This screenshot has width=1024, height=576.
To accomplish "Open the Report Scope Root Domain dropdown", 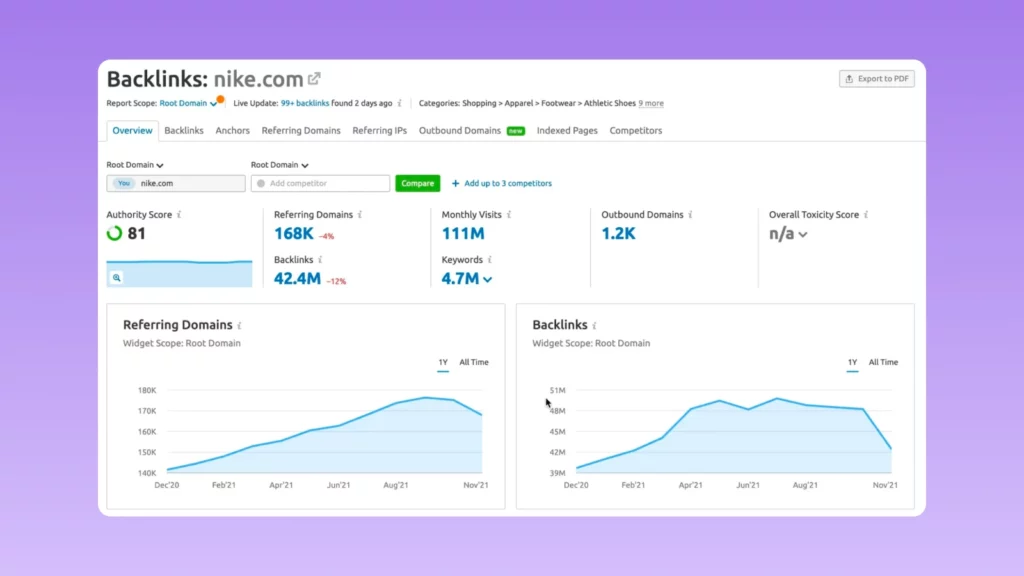I will click(188, 103).
